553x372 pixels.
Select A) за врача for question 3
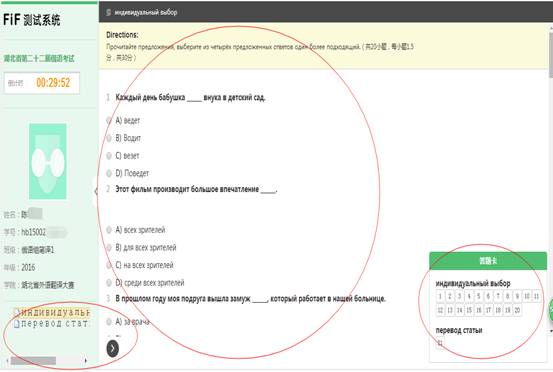pos(109,322)
